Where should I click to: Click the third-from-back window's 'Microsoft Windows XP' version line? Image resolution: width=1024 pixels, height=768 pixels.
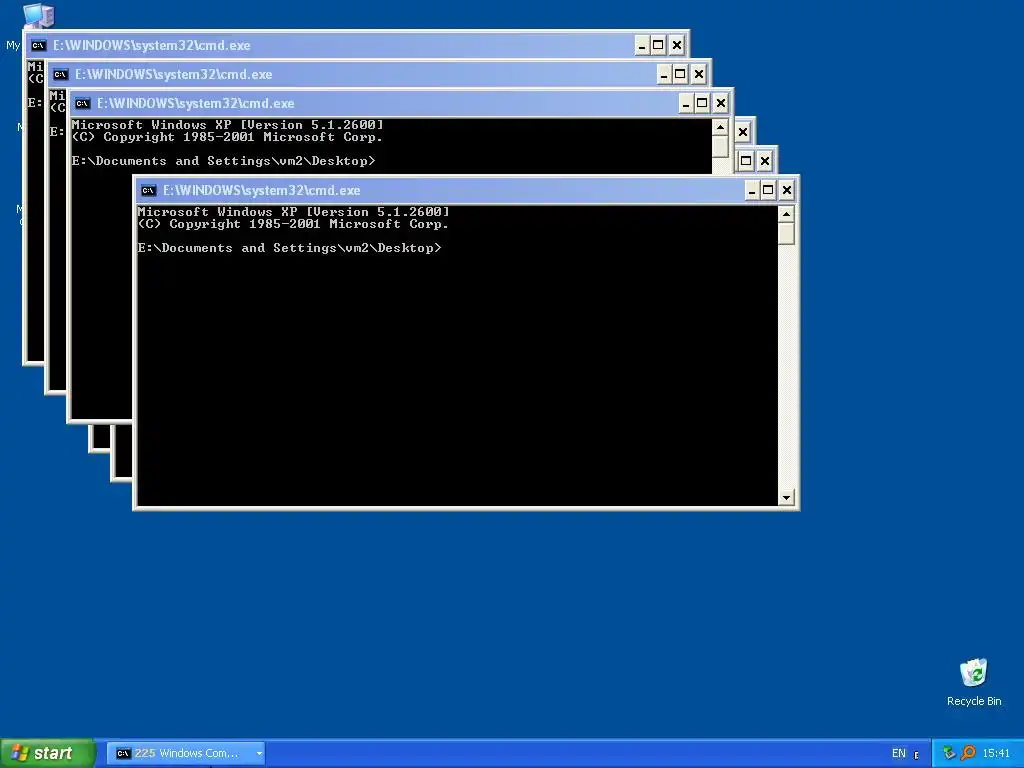227,125
